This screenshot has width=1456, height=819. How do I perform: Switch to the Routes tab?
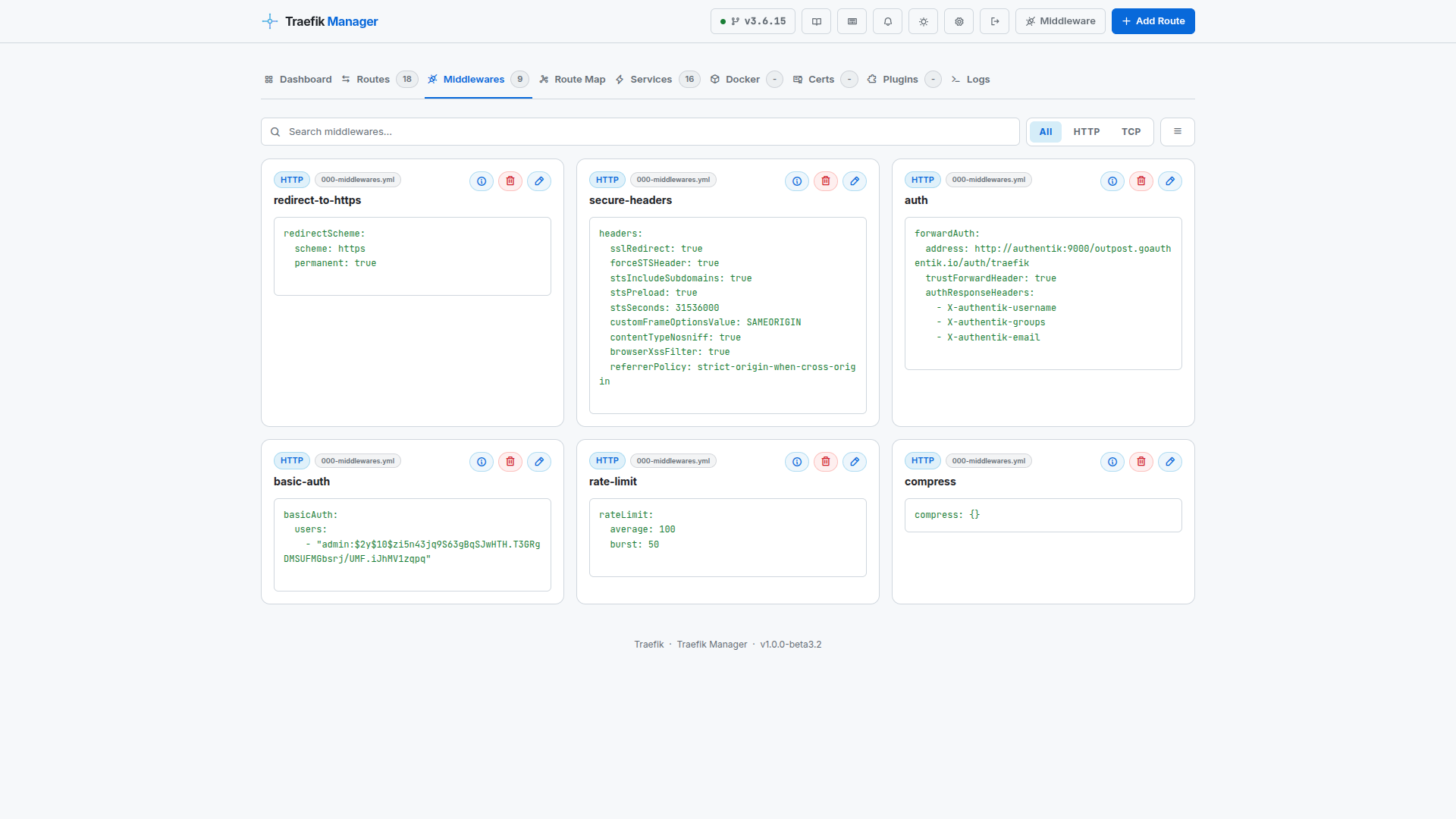click(x=379, y=80)
